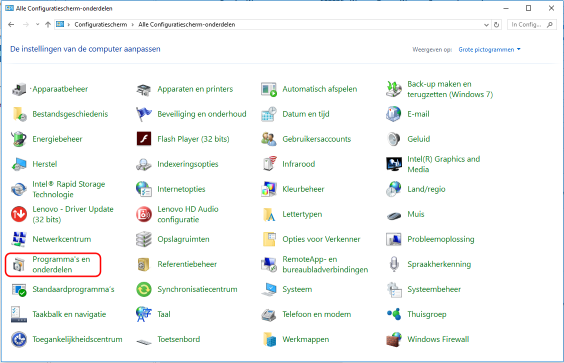Open the E-mail icon
564x363 pixels.
[x=394, y=114]
